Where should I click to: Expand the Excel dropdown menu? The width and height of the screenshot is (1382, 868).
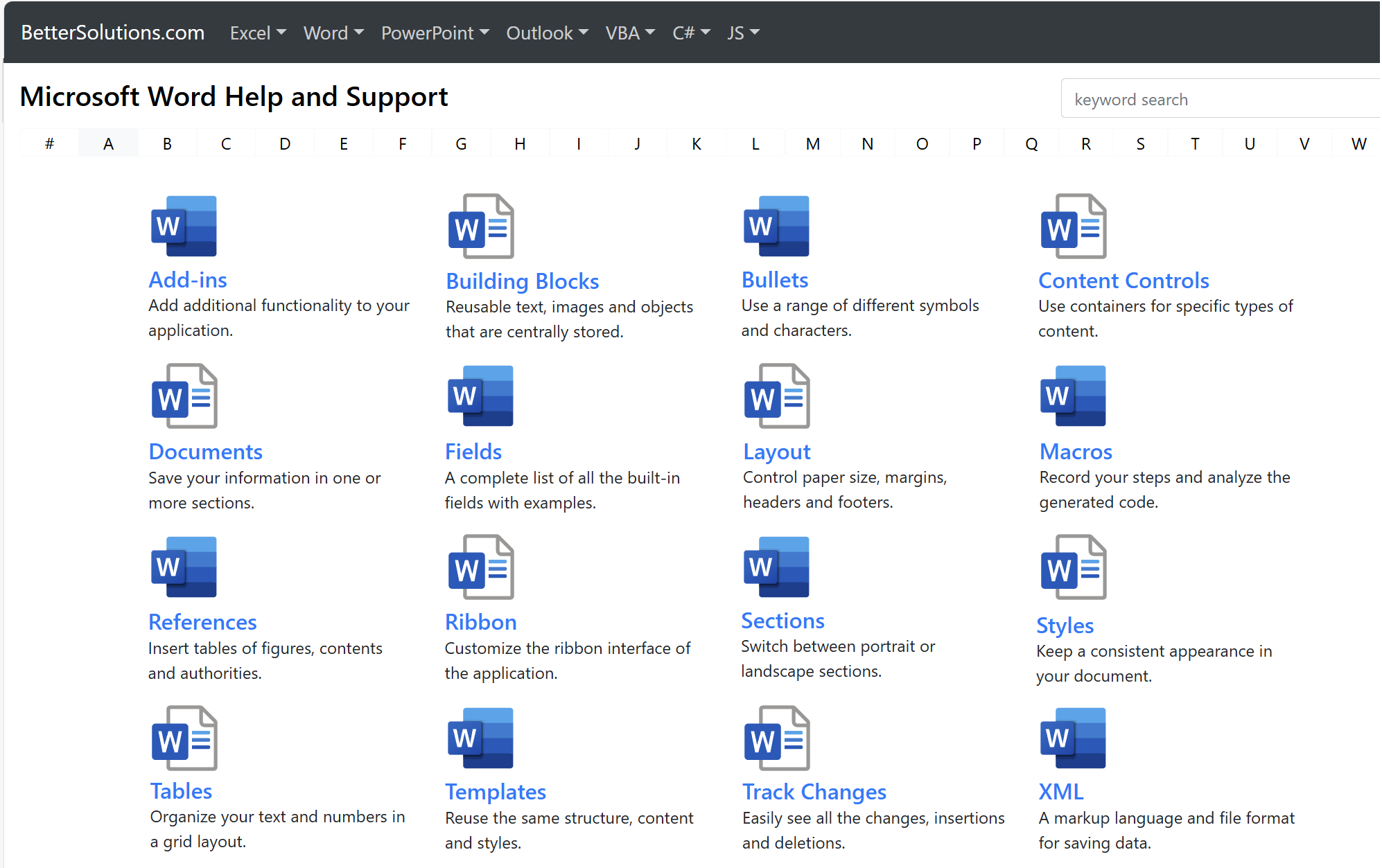pyautogui.click(x=258, y=33)
